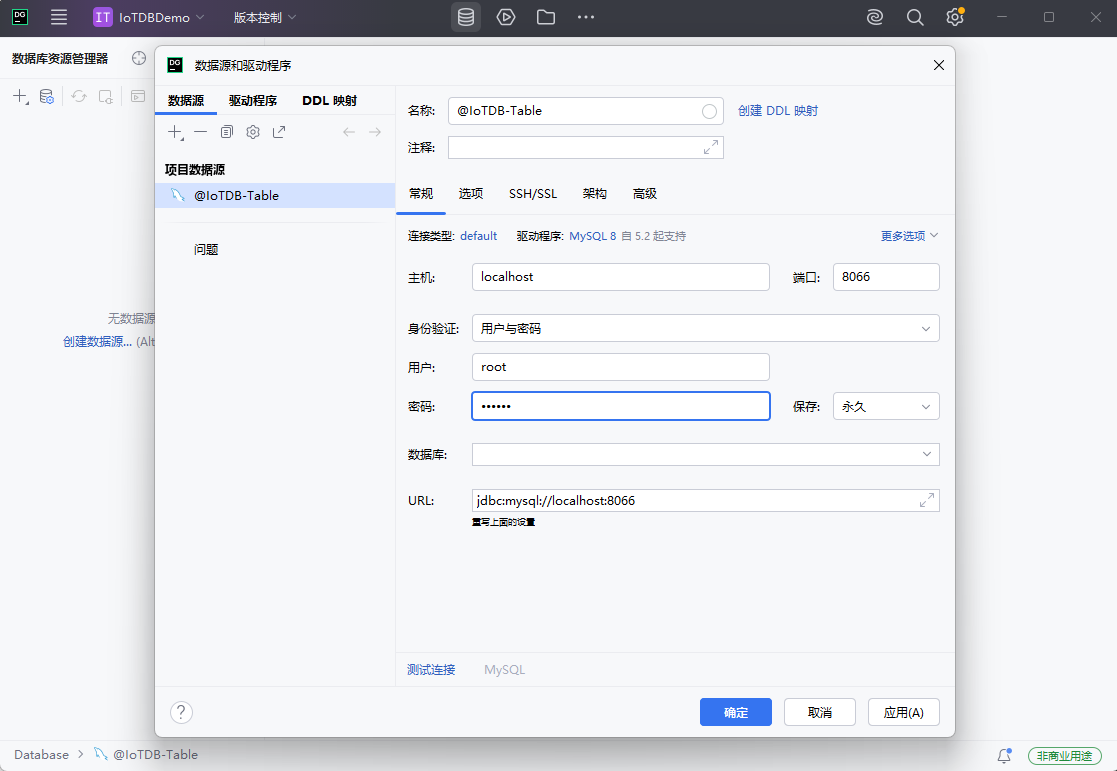
Task: Open the SSH/SSL settings tab
Action: pos(533,193)
